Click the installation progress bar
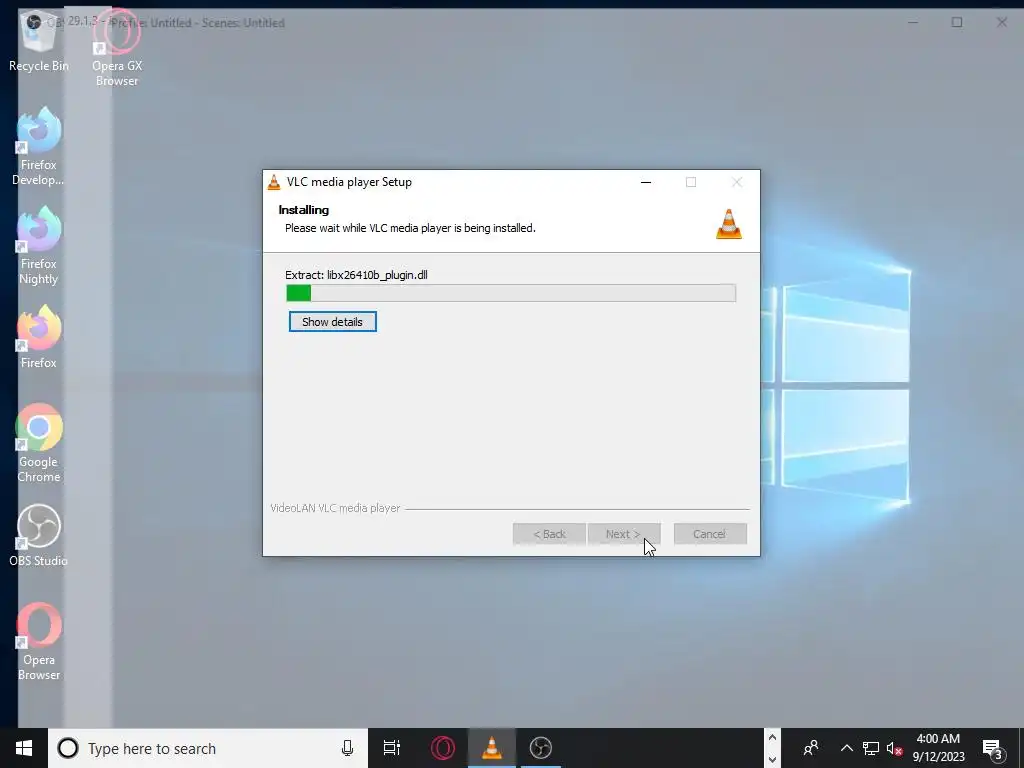The width and height of the screenshot is (1024, 768). pos(511,293)
